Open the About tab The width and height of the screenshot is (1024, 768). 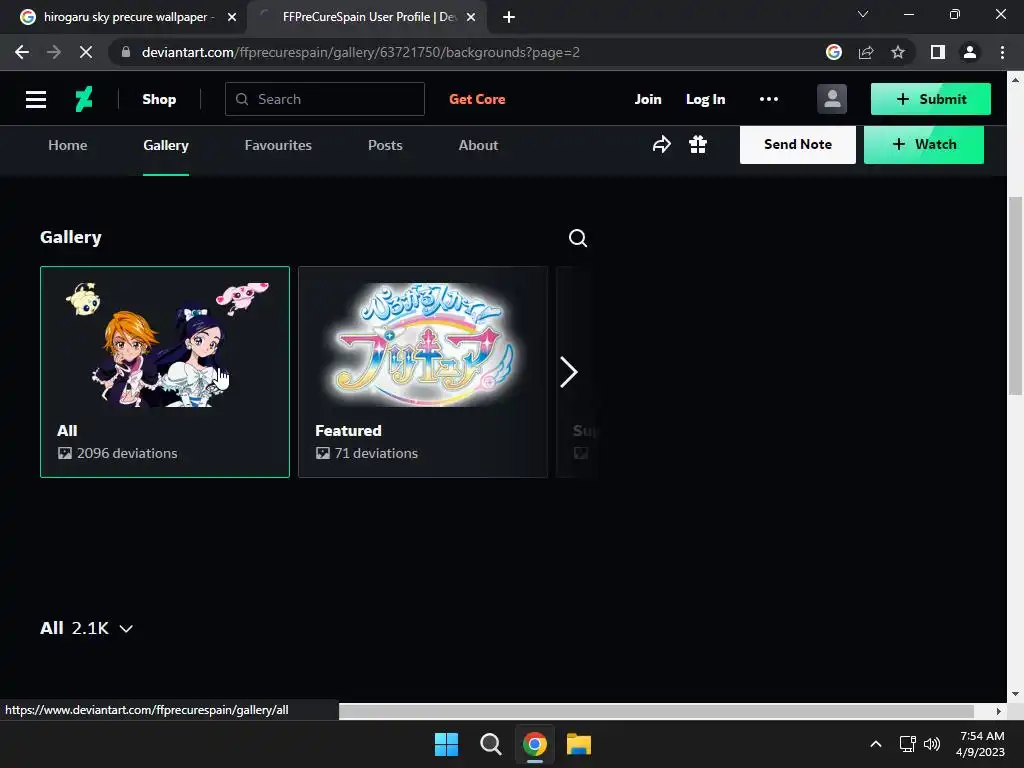click(x=478, y=145)
